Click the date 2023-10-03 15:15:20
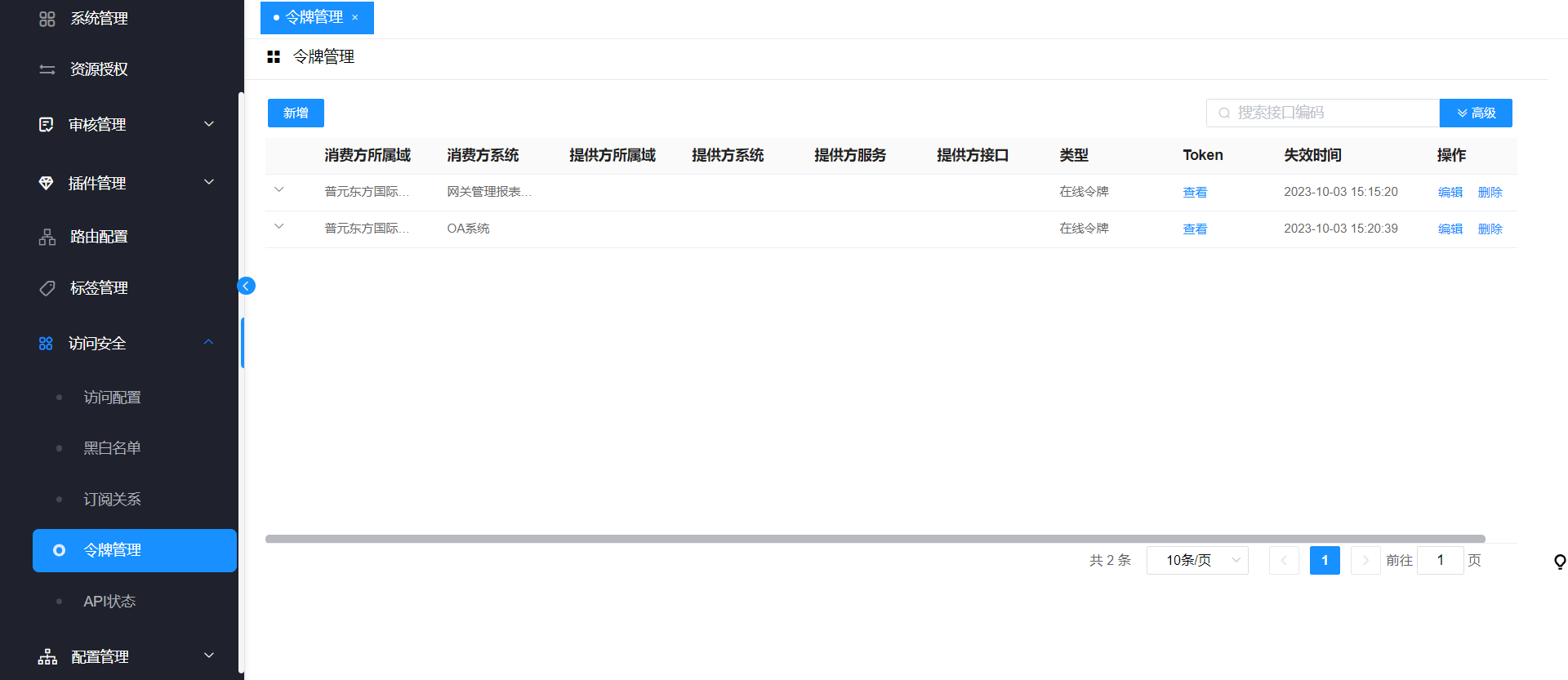 [x=1341, y=192]
